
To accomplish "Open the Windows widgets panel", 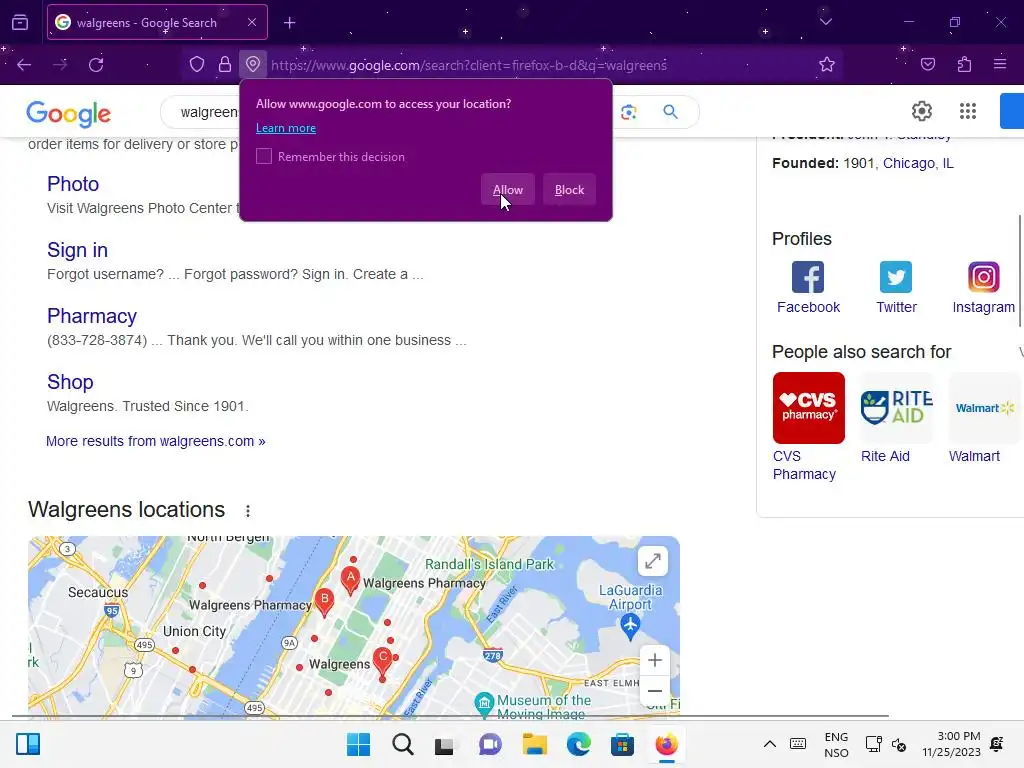I will pos(28,744).
